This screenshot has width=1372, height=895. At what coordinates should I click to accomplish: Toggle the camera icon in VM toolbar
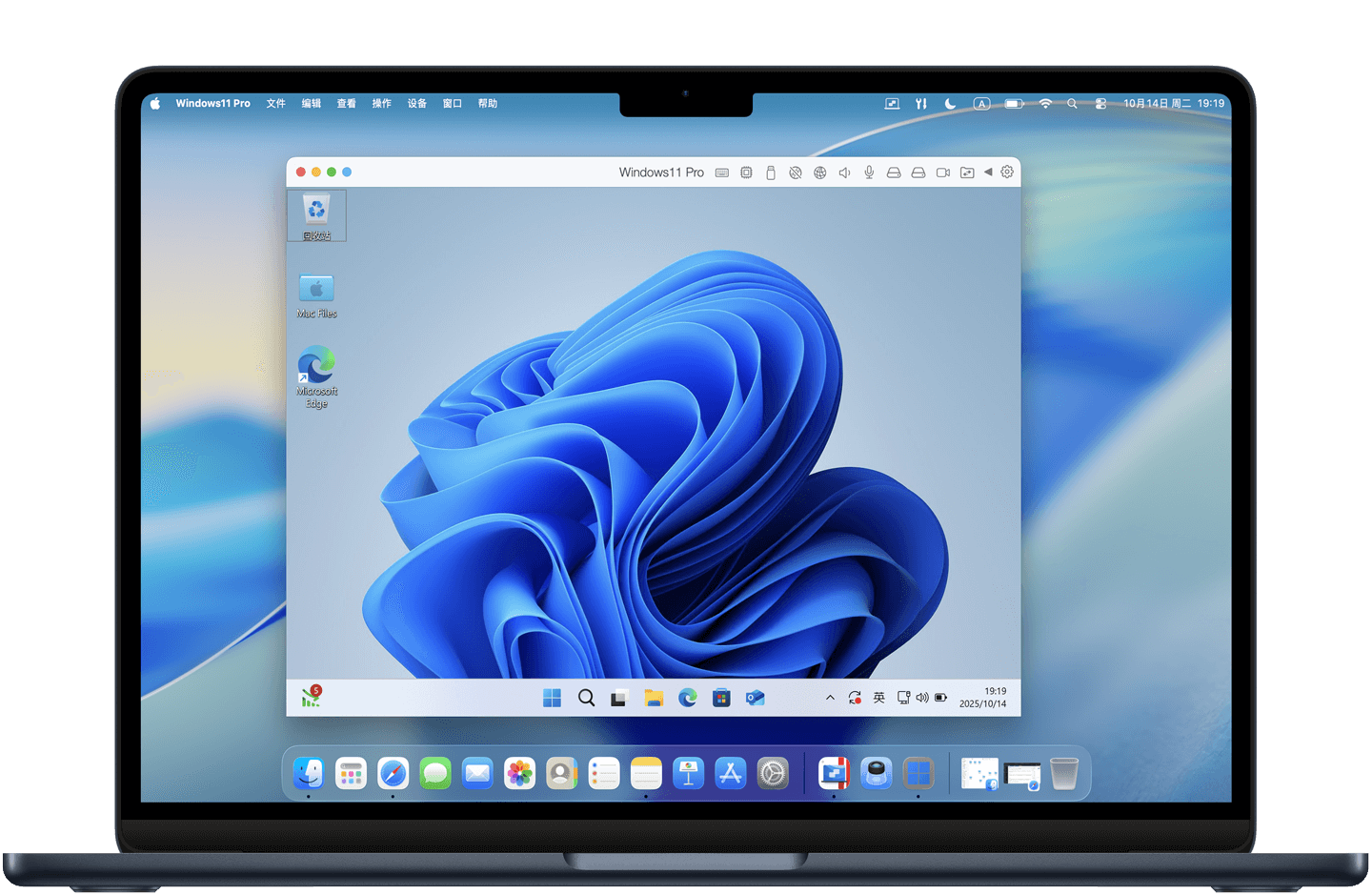click(x=943, y=173)
